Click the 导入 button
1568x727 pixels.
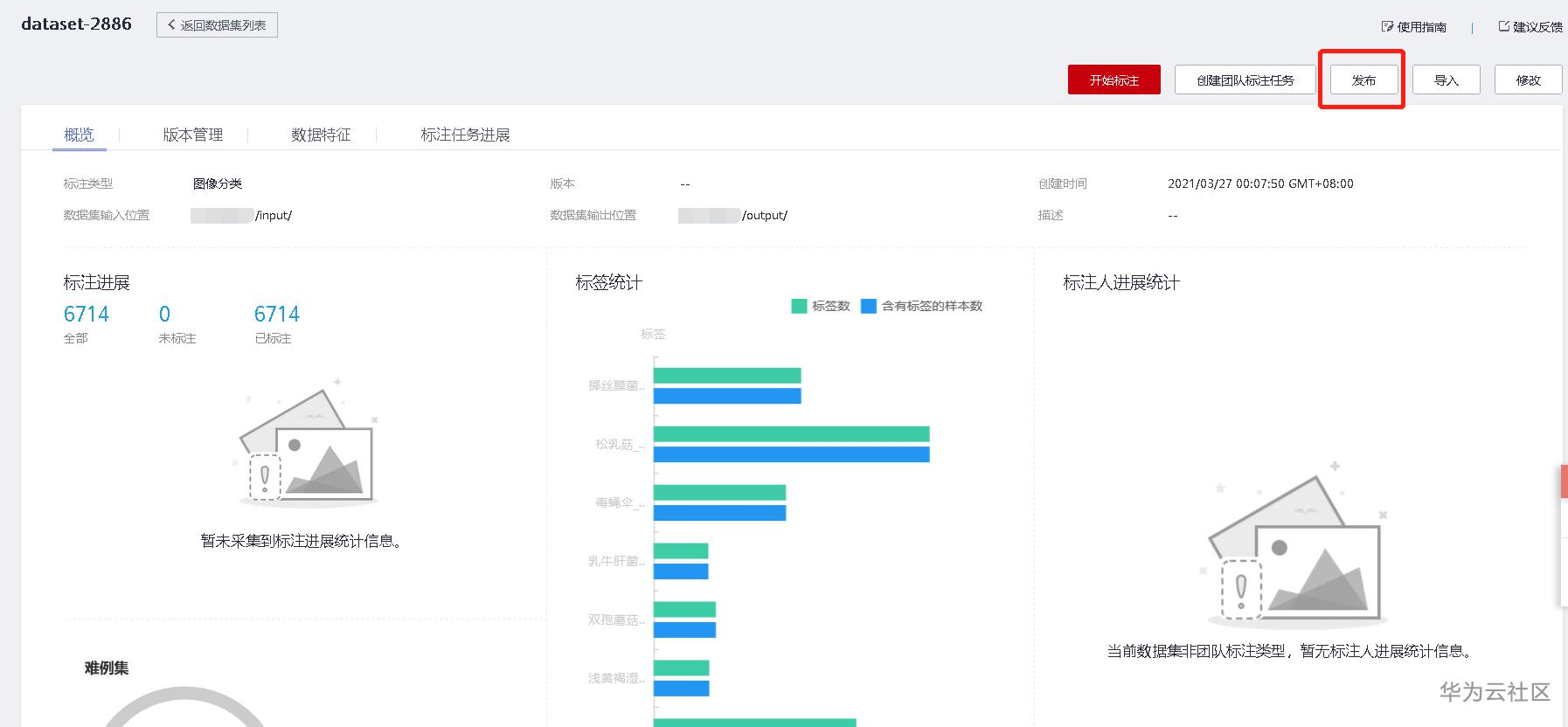point(1447,80)
